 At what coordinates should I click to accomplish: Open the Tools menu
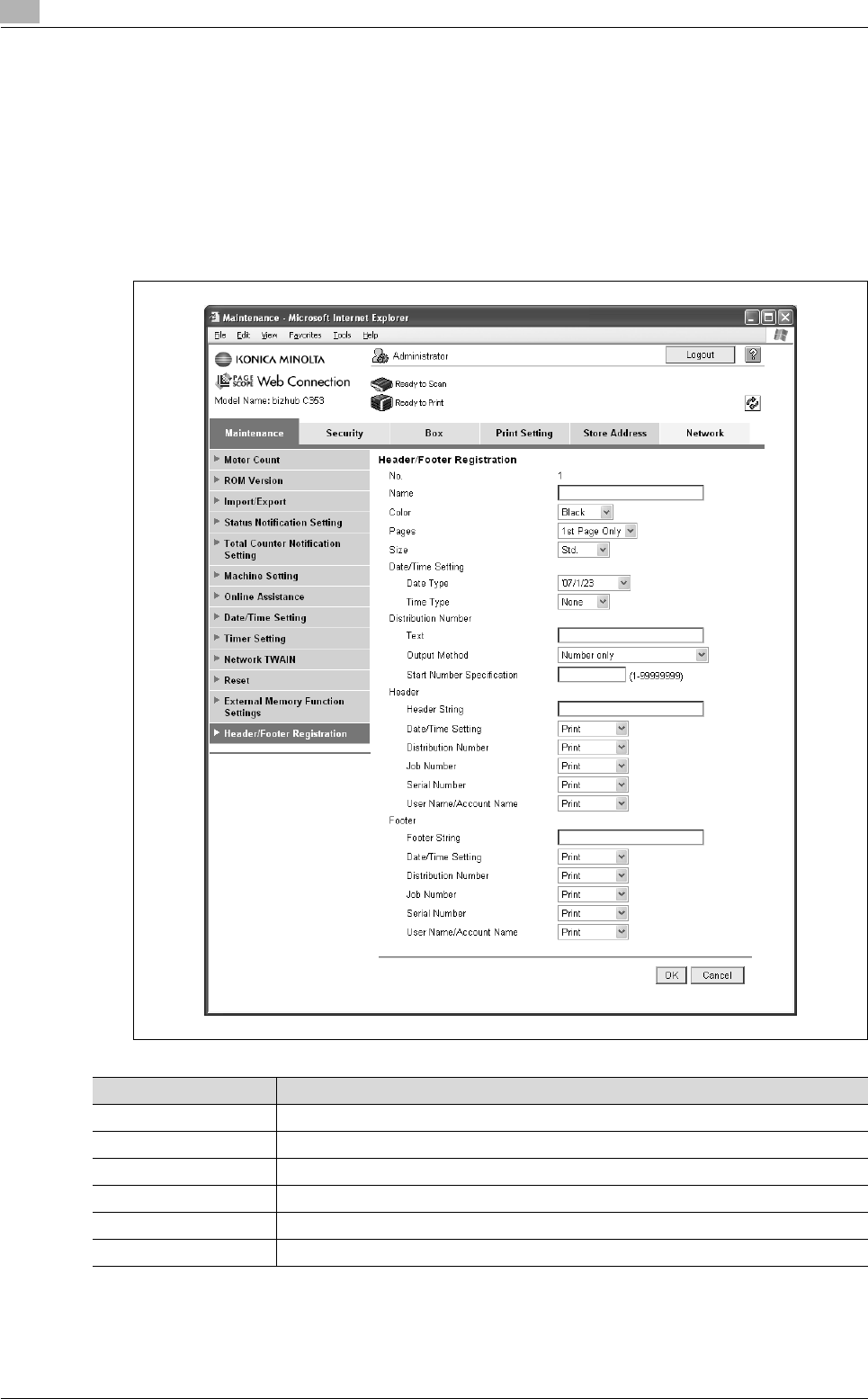342,335
